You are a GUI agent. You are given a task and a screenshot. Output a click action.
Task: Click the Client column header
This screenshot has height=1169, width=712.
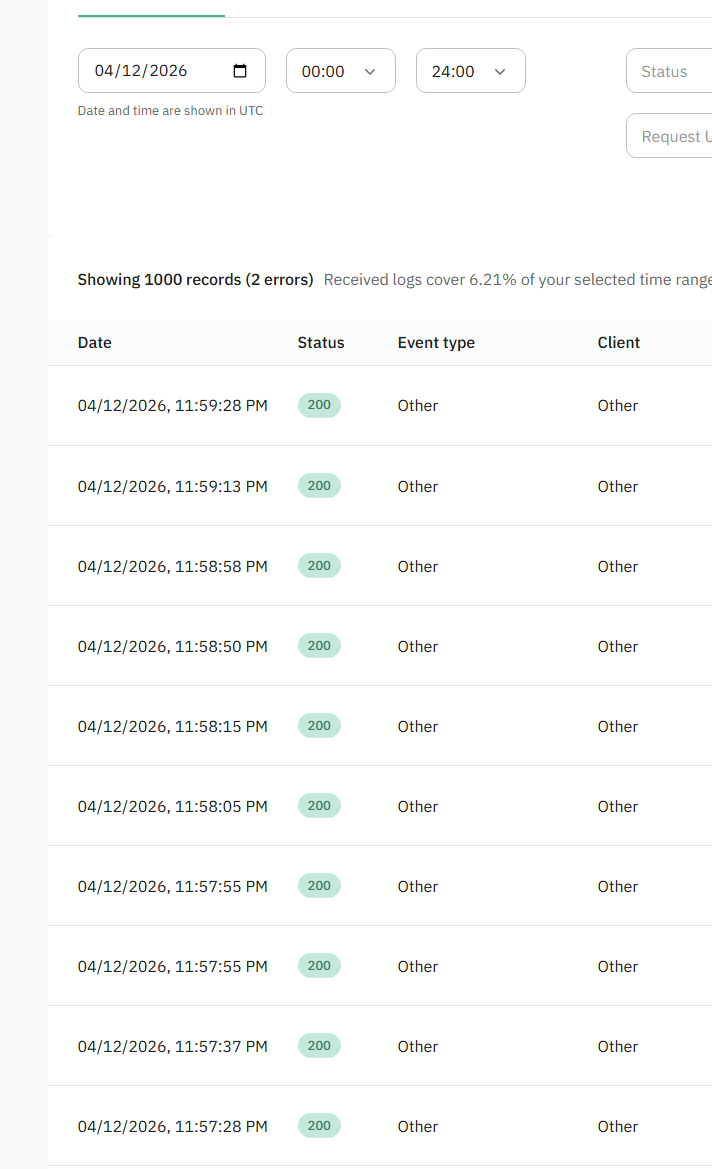click(x=619, y=342)
